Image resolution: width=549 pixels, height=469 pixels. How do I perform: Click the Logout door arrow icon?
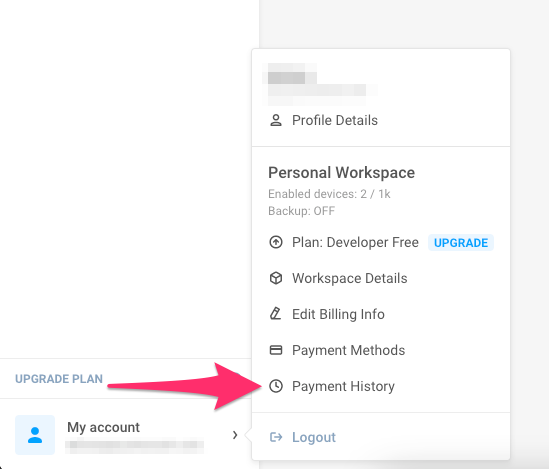point(276,437)
